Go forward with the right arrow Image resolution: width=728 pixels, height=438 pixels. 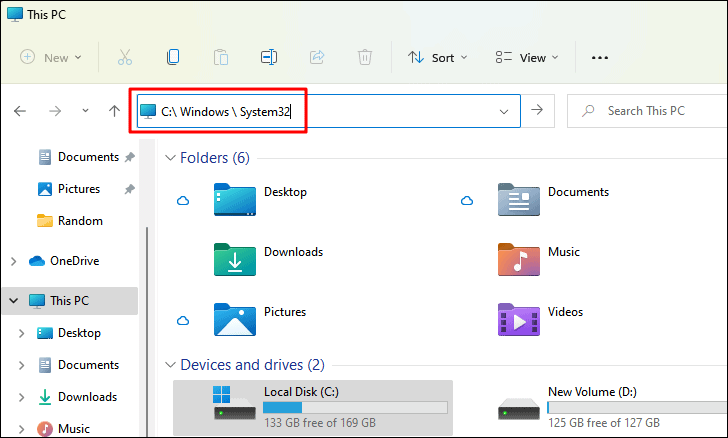(x=55, y=111)
